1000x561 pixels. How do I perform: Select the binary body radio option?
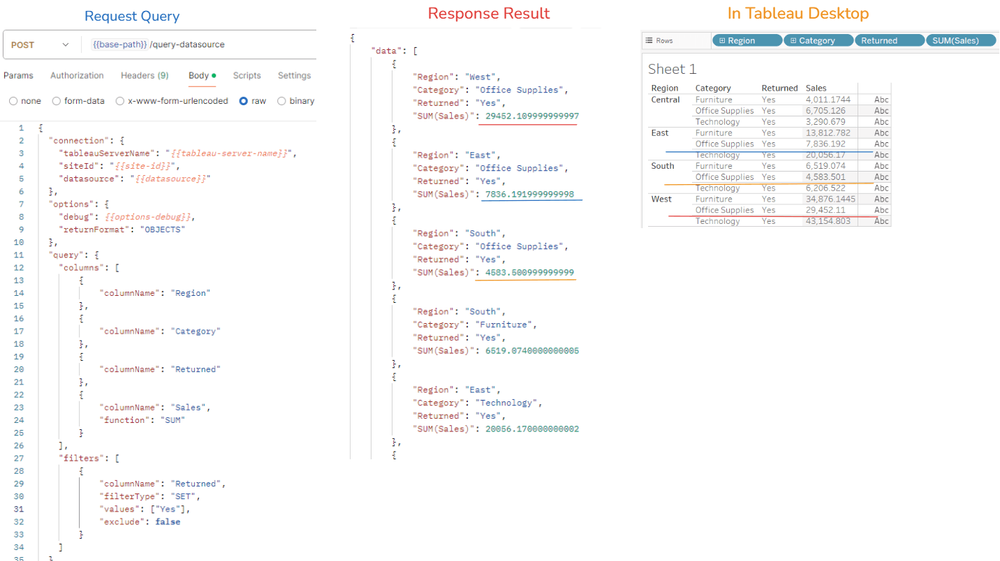tap(281, 101)
